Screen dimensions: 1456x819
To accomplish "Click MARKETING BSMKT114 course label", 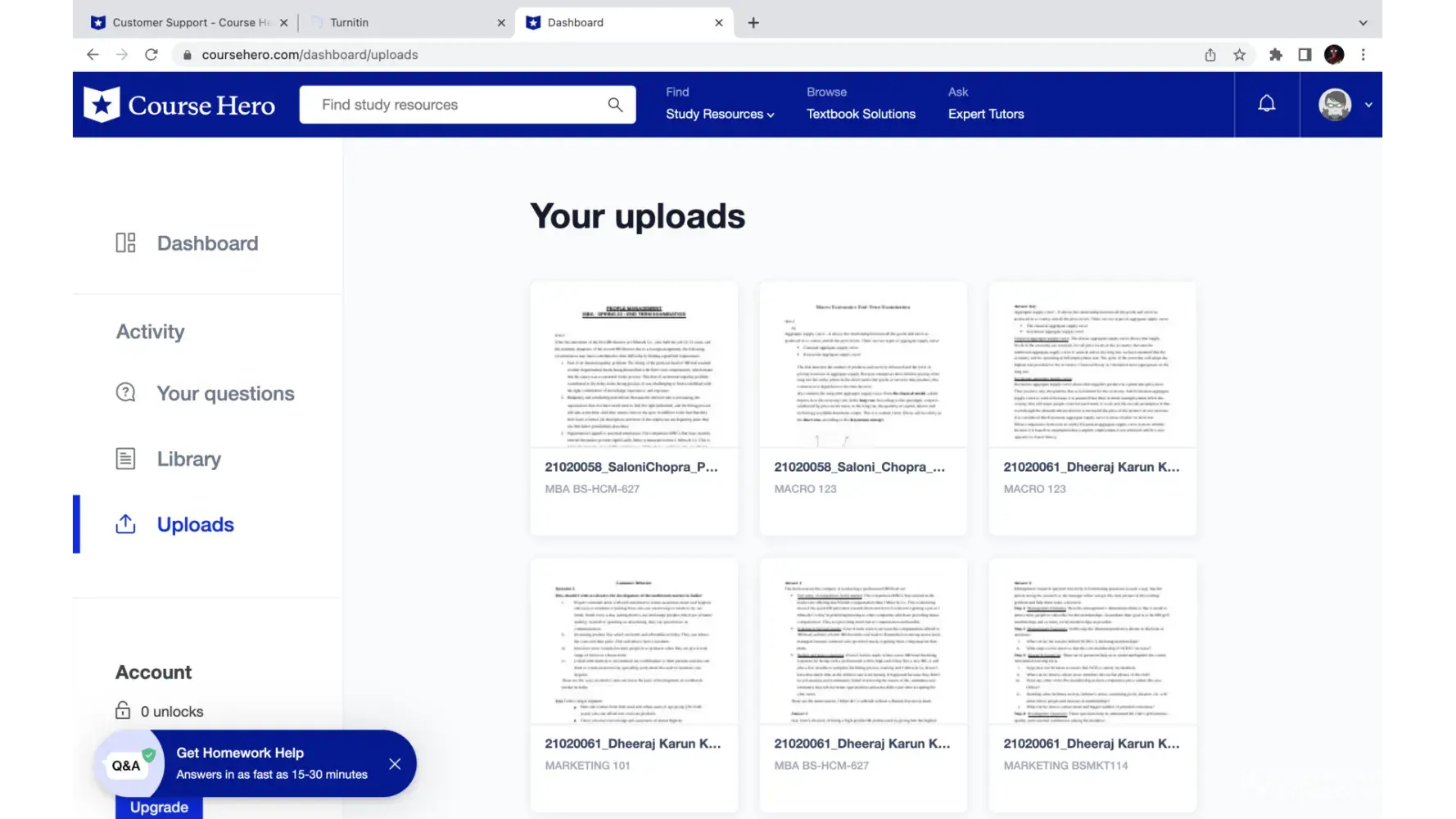I will (x=1066, y=766).
